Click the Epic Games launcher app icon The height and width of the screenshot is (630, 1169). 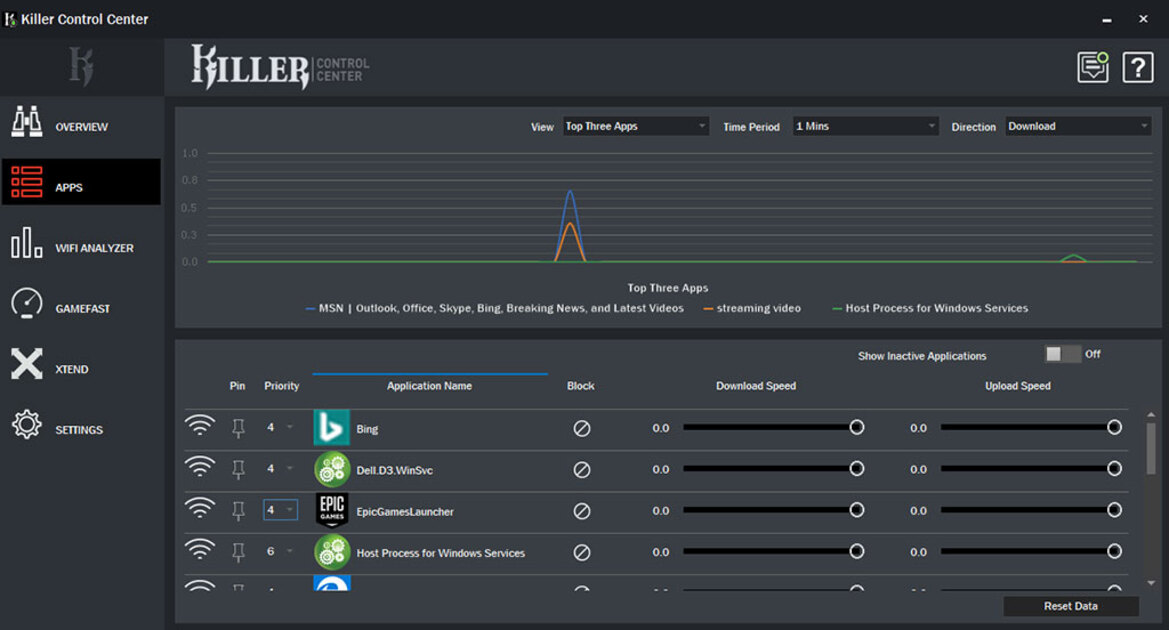tap(332, 511)
